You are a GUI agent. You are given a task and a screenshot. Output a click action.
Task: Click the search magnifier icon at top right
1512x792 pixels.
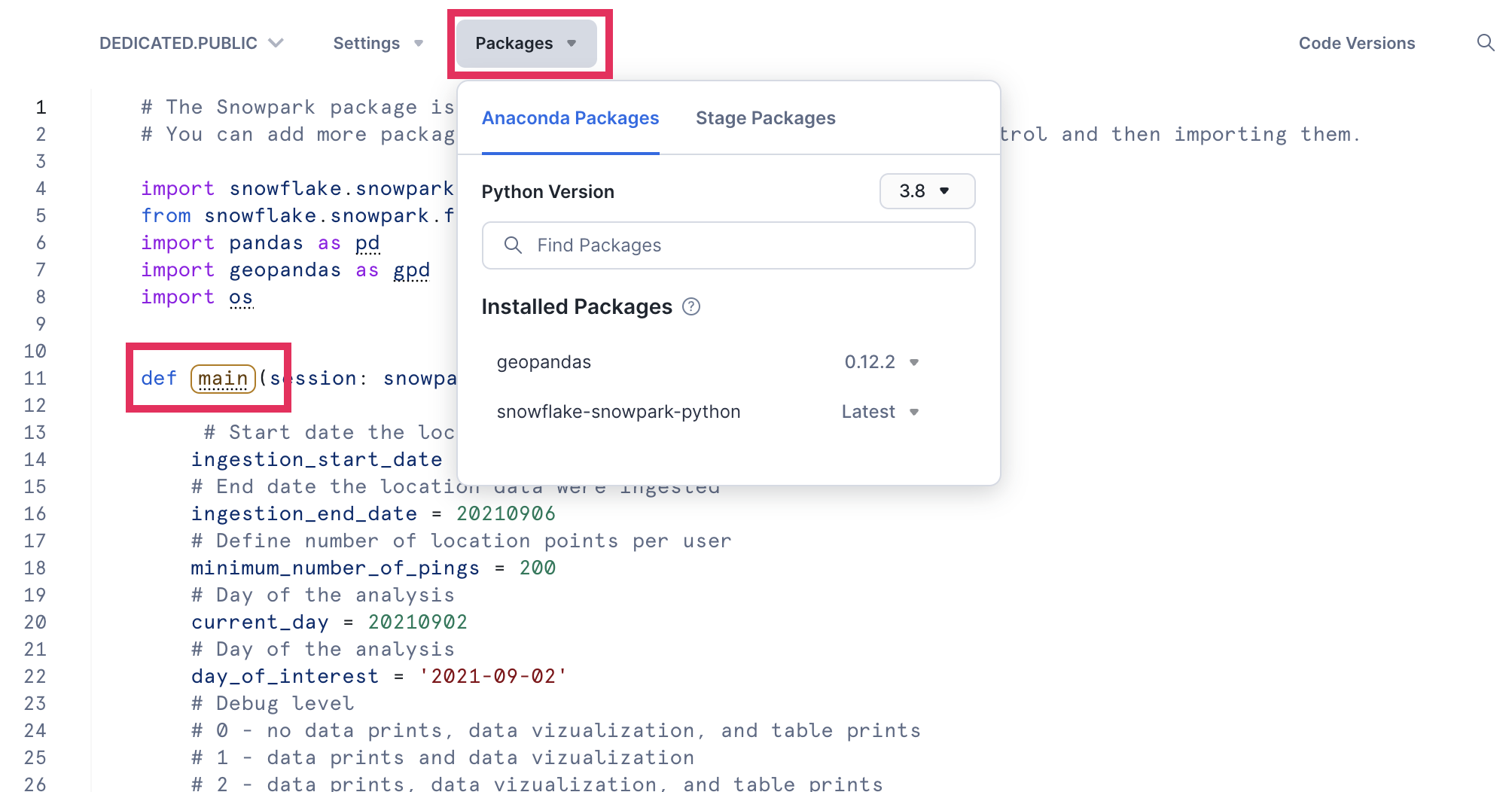pos(1485,43)
